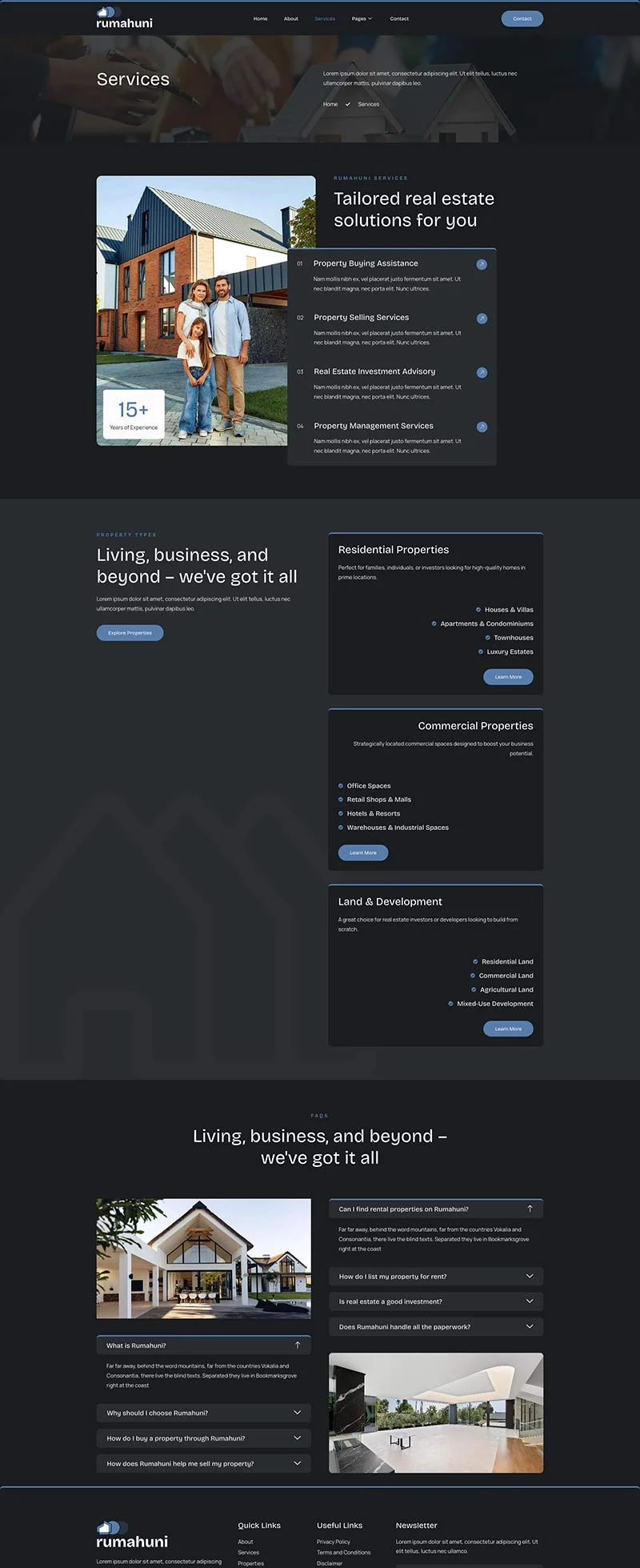
Task: Open the Property Management Services title
Action: click(374, 426)
